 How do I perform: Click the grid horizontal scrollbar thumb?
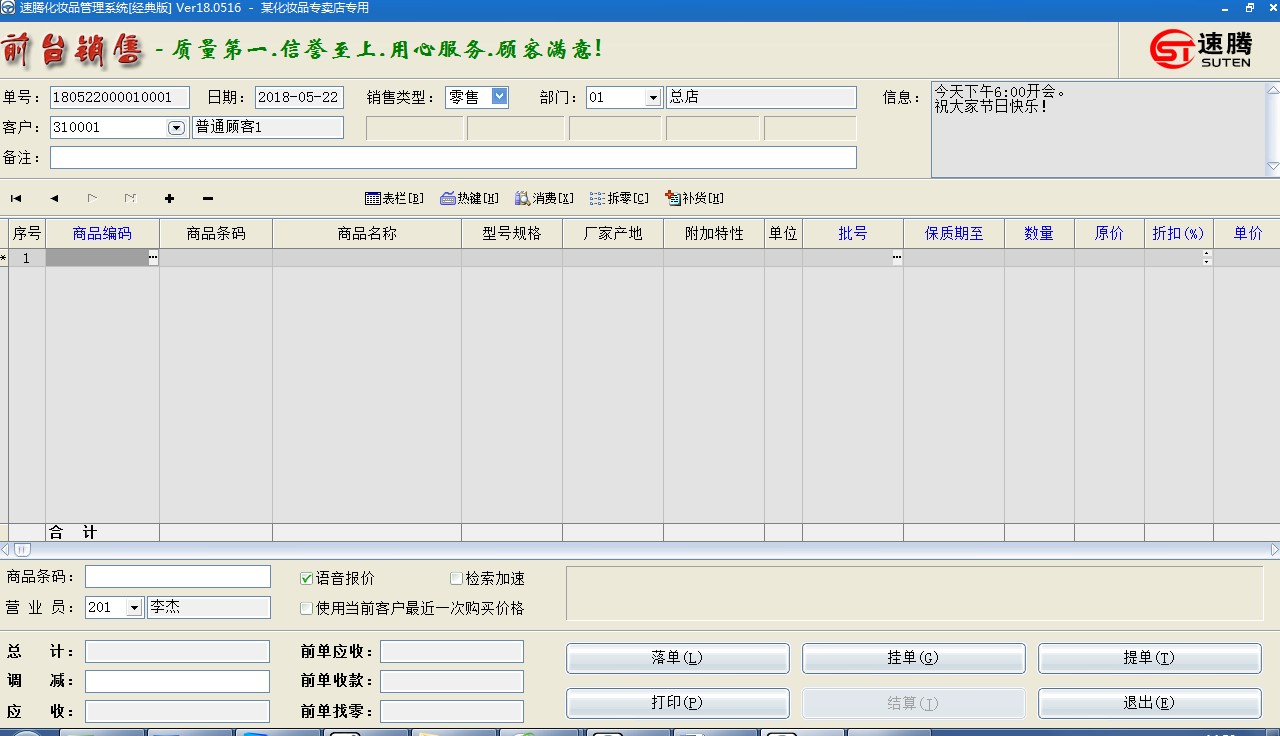pyautogui.click(x=21, y=550)
